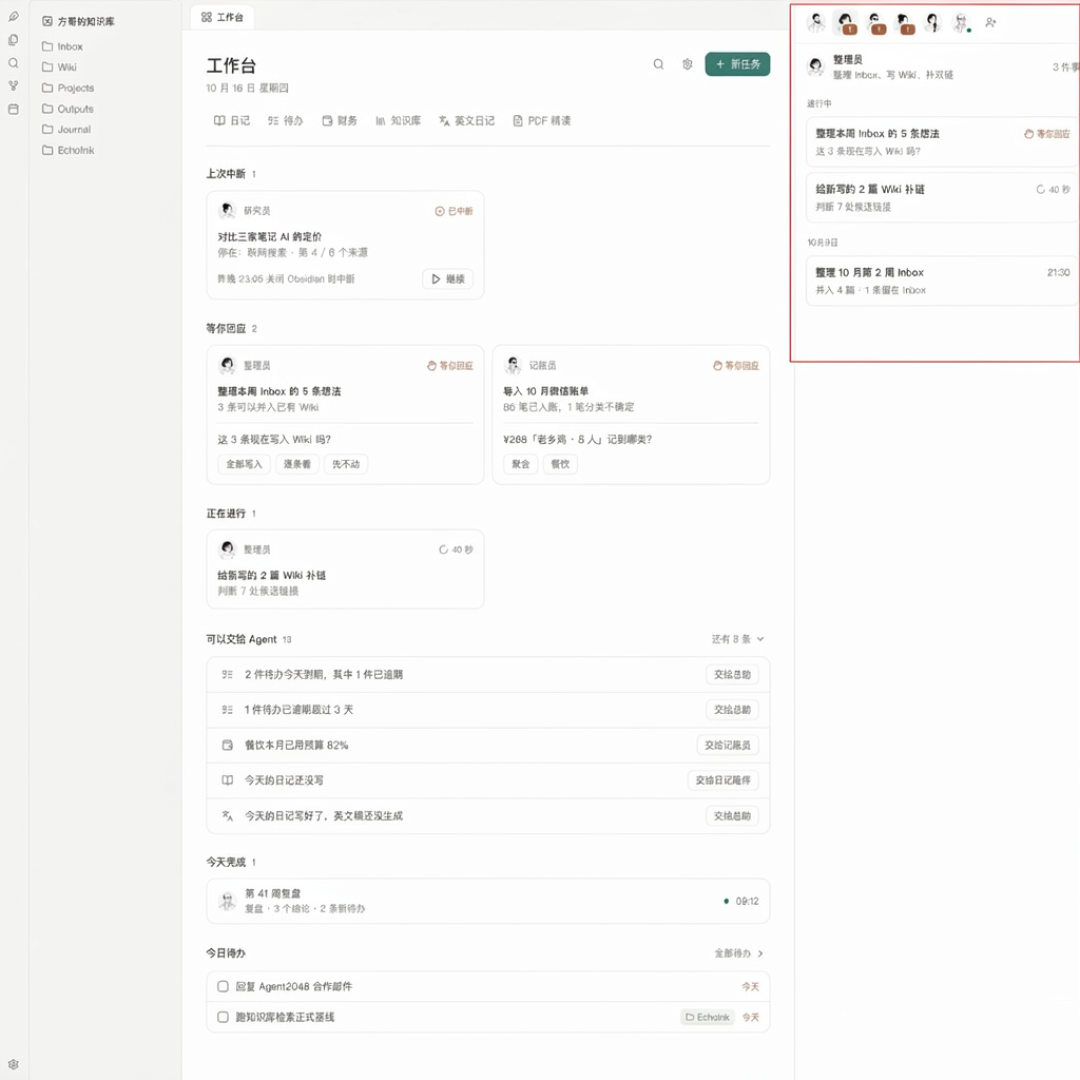
Task: Click list icon on 1 件待办已逾期 row
Action: click(x=227, y=709)
